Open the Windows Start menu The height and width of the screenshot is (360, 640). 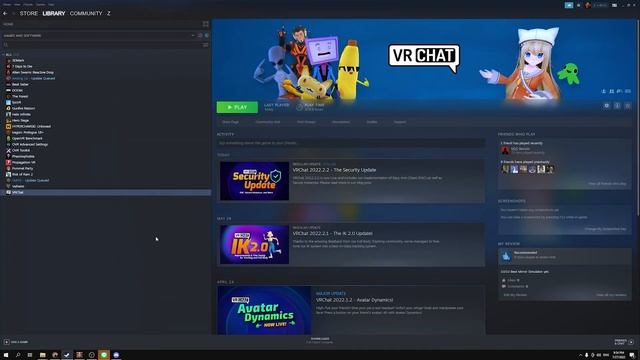coord(6,355)
